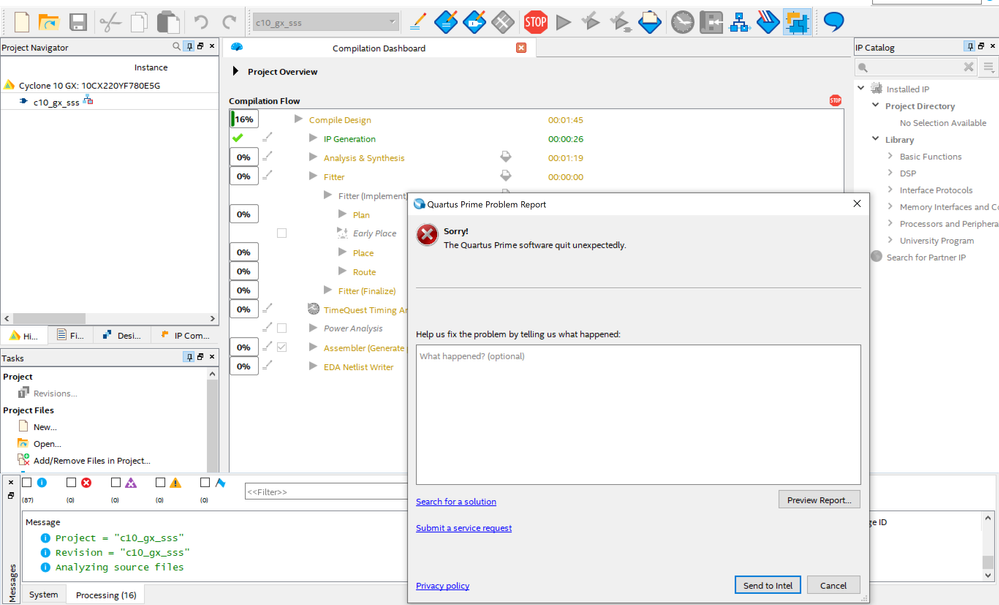Click the <<Filter>> messages field
This screenshot has width=999, height=605.
[326, 492]
